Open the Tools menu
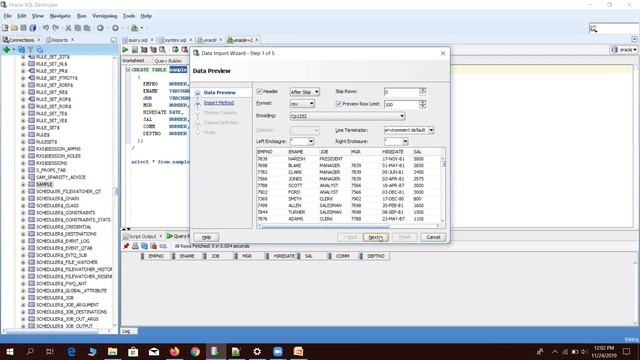 129,16
